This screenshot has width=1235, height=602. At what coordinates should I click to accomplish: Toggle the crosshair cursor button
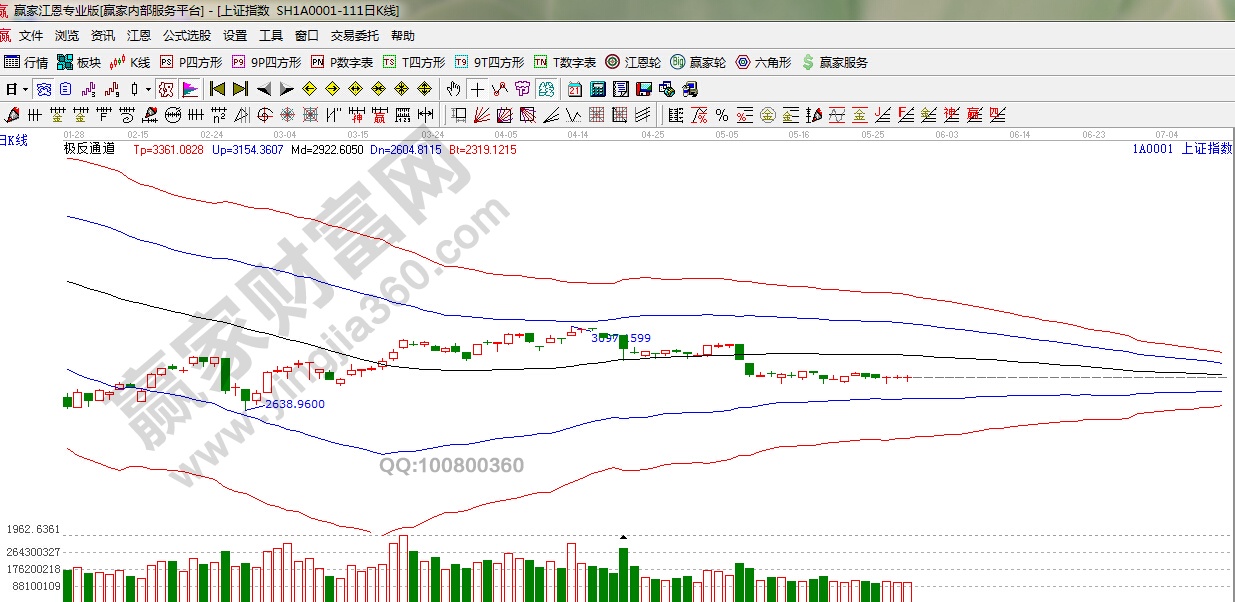(478, 88)
